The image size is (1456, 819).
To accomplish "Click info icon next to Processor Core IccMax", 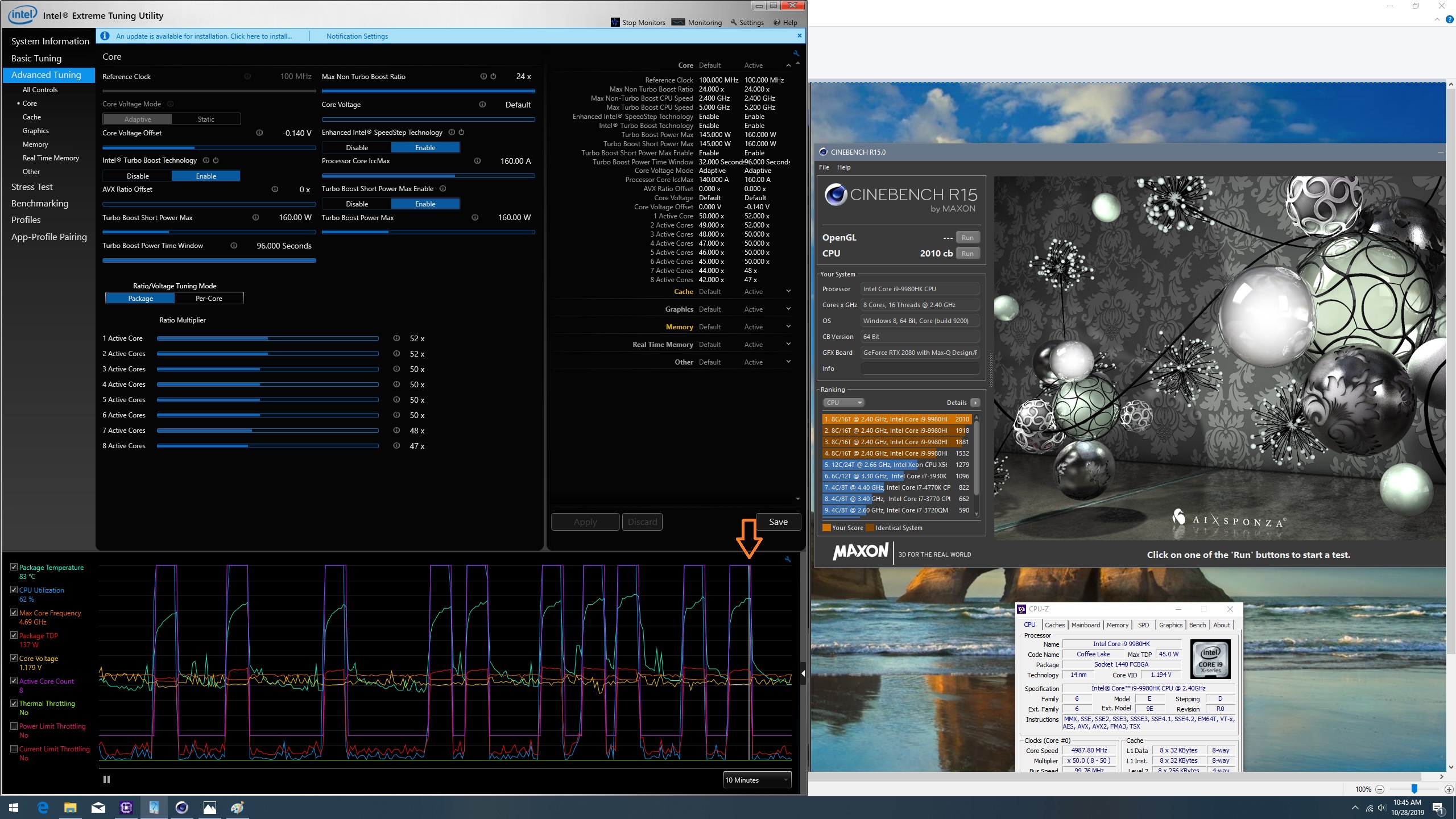I will coord(477,161).
